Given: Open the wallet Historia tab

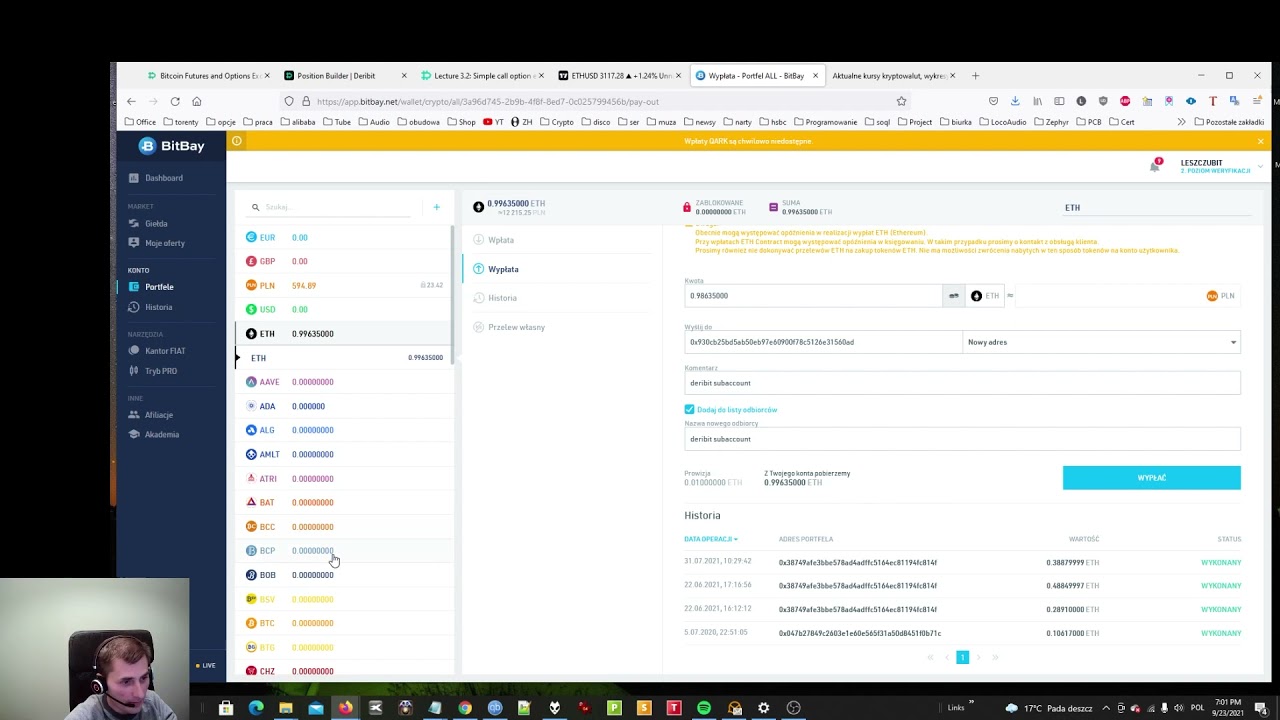Looking at the screenshot, I should pos(495,298).
